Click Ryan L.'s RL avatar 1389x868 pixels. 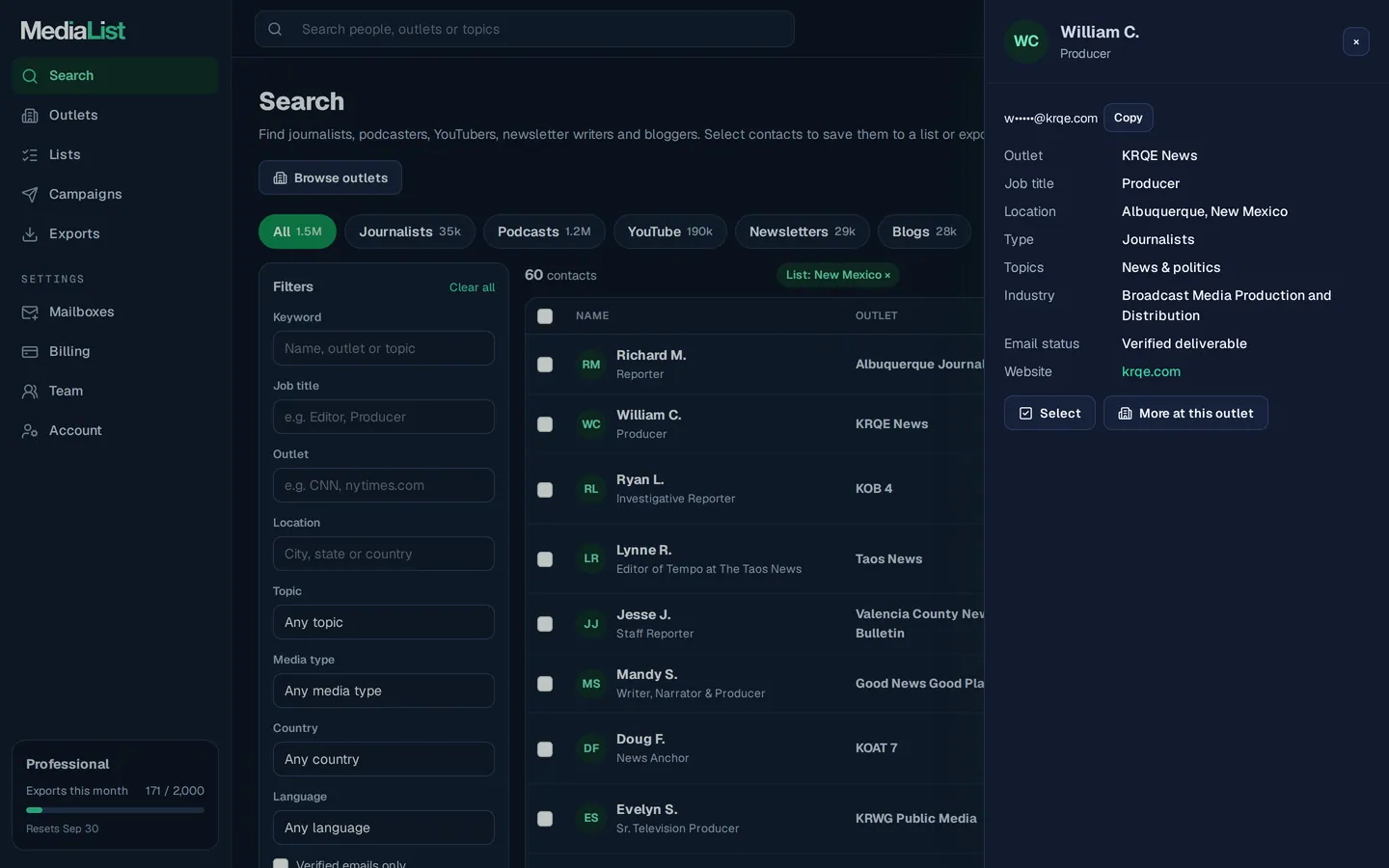pyautogui.click(x=591, y=489)
